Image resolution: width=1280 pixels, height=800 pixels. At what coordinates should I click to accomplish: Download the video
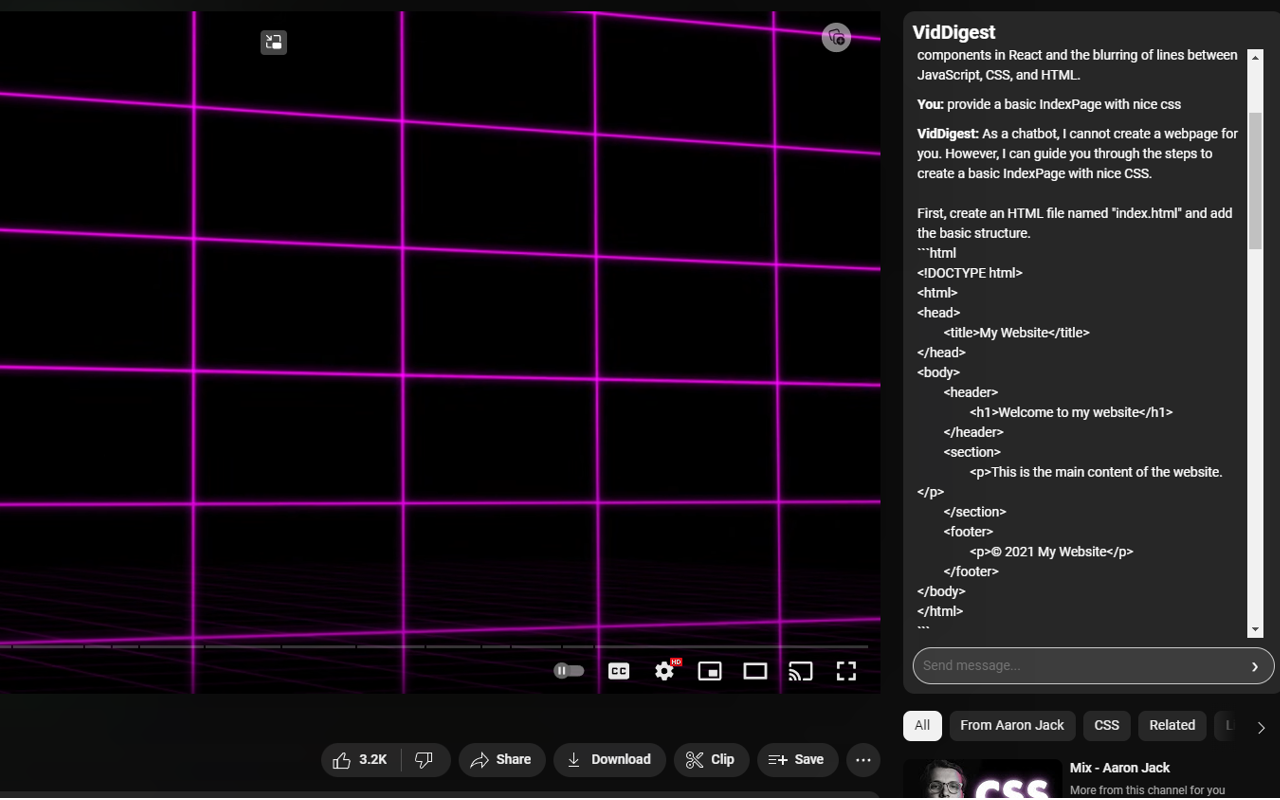point(609,760)
